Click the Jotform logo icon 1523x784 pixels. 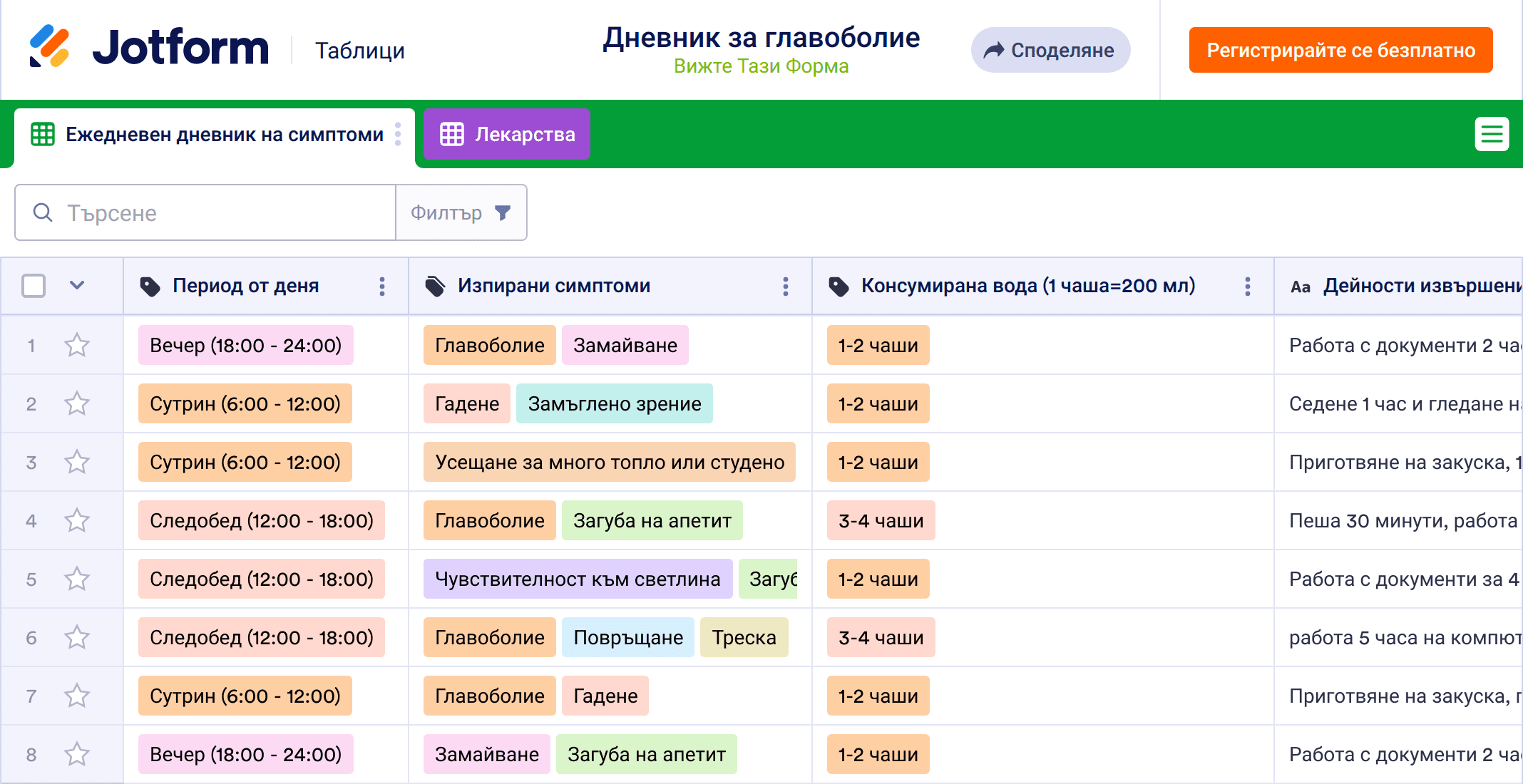49,47
